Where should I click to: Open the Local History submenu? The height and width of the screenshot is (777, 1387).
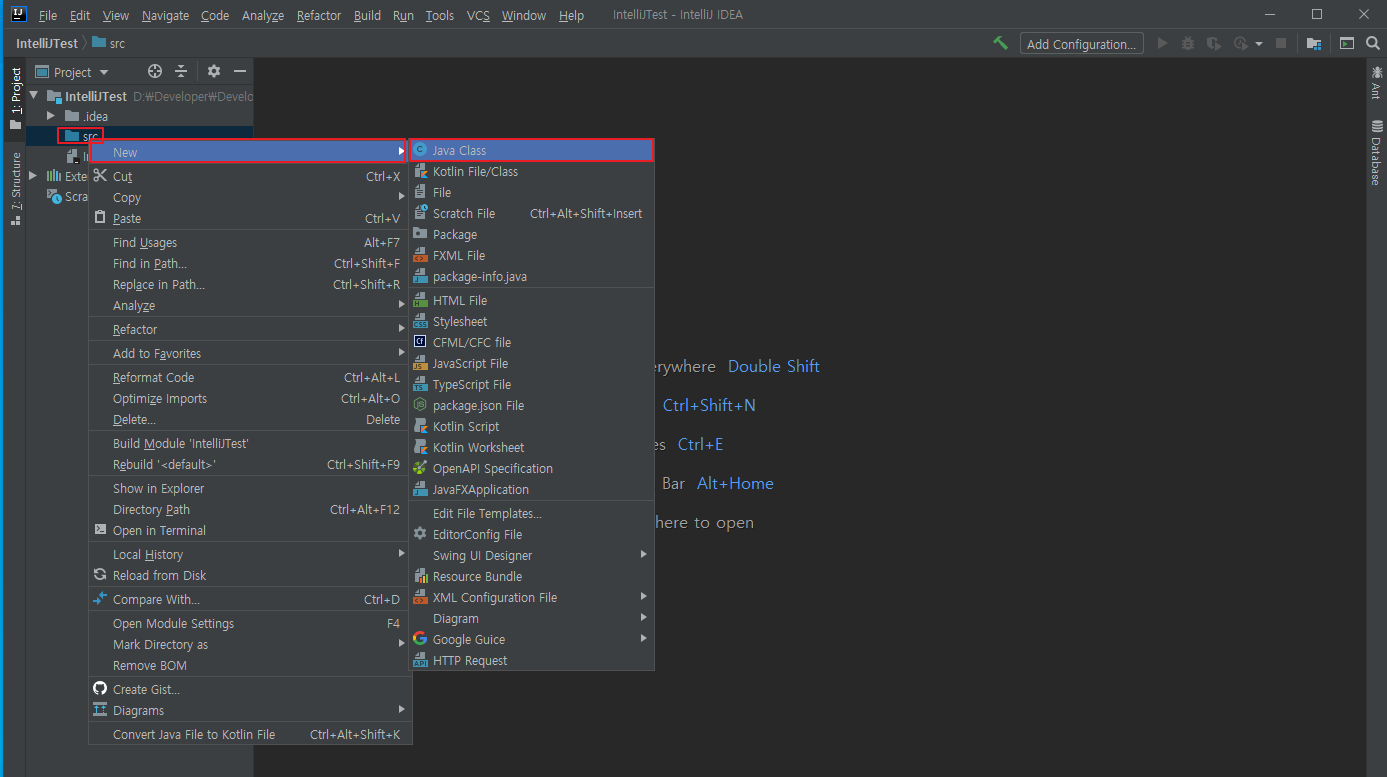[248, 554]
